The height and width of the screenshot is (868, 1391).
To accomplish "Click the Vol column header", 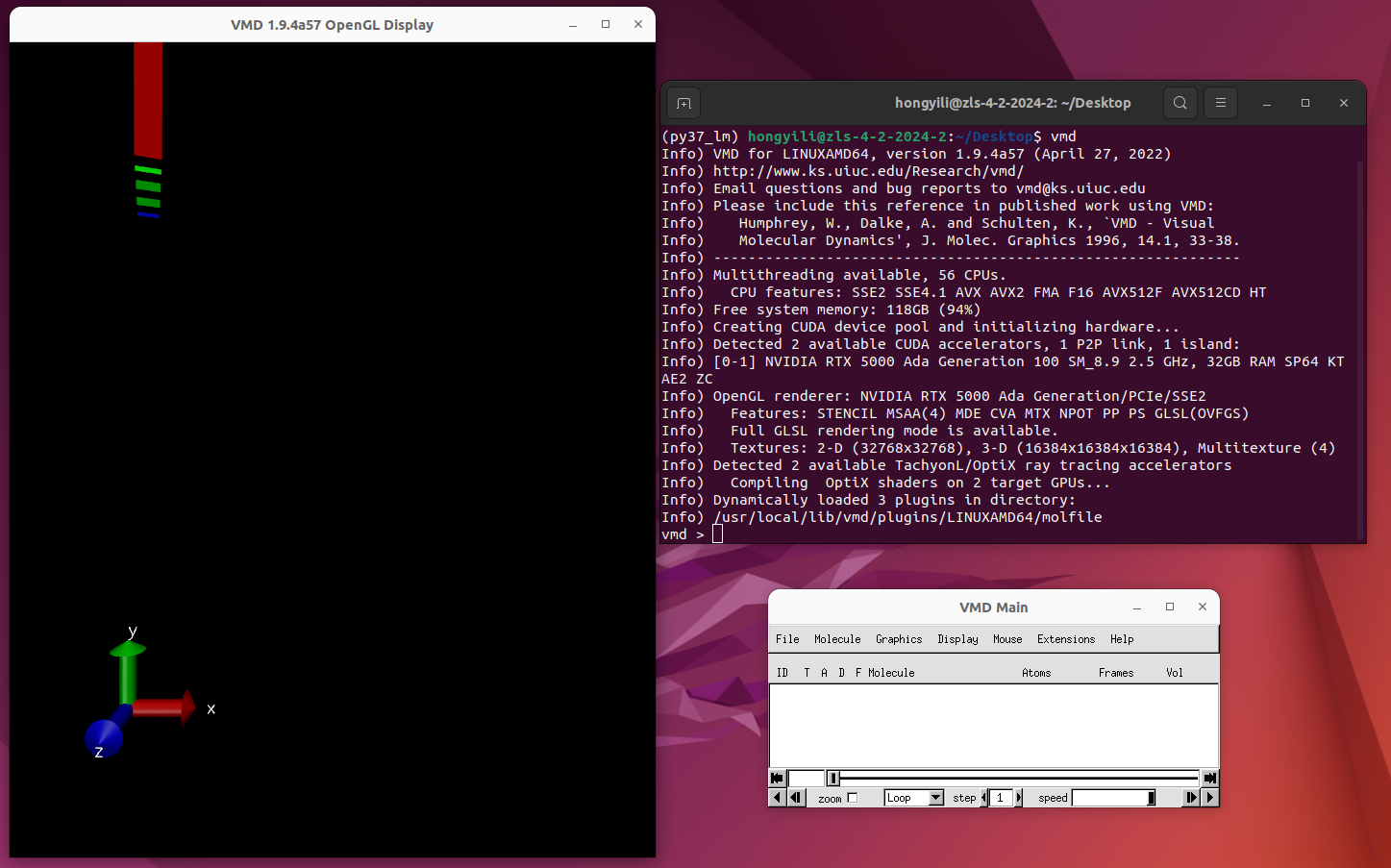I will click(1175, 673).
